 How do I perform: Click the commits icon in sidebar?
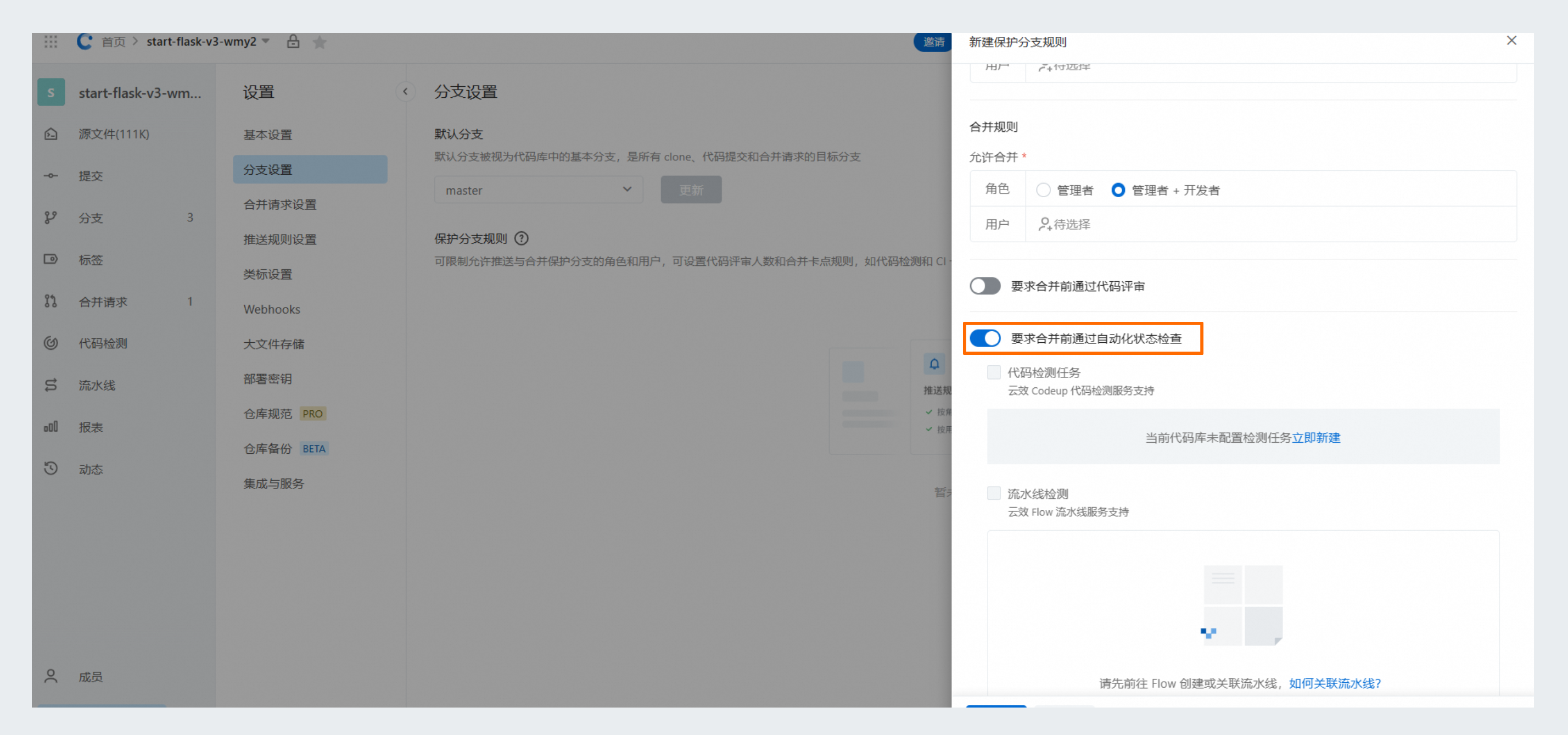(x=51, y=176)
